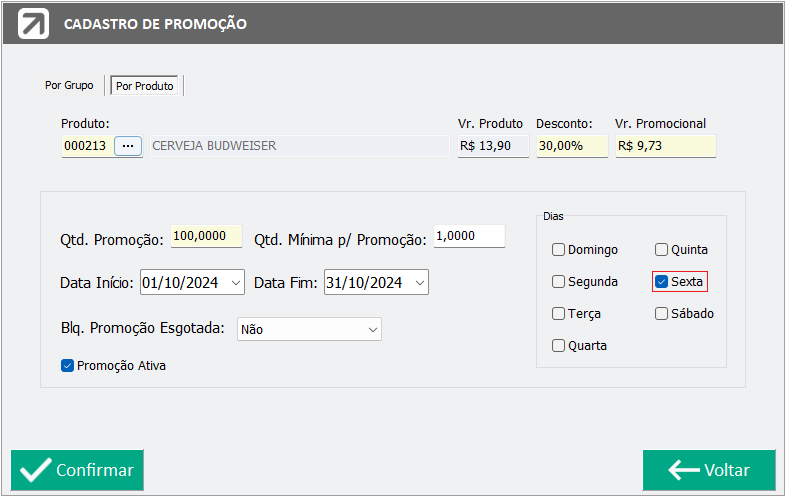Open product lookup with the ellipsis button
Viewport: 786px width, 497px height.
click(127, 146)
